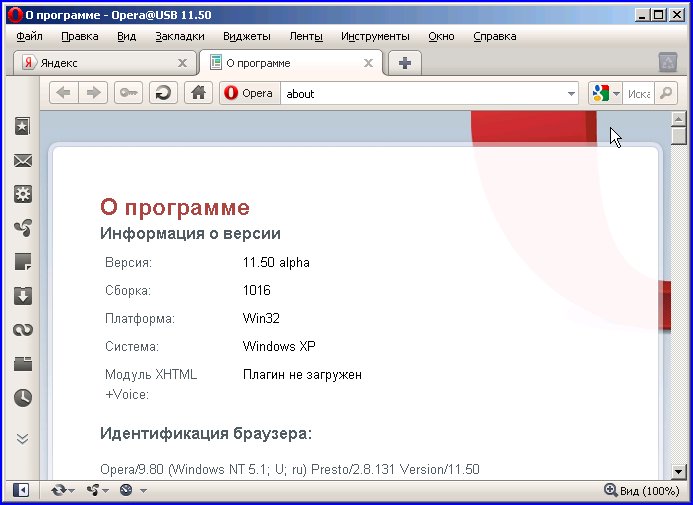Click the Opera logo in title bar
The width and height of the screenshot is (693, 505).
[15, 15]
